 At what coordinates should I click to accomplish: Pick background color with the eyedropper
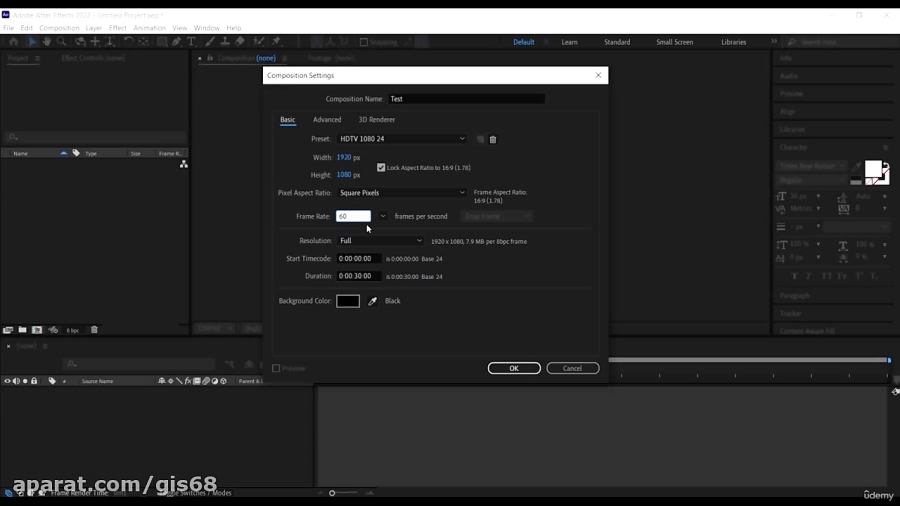(x=372, y=301)
